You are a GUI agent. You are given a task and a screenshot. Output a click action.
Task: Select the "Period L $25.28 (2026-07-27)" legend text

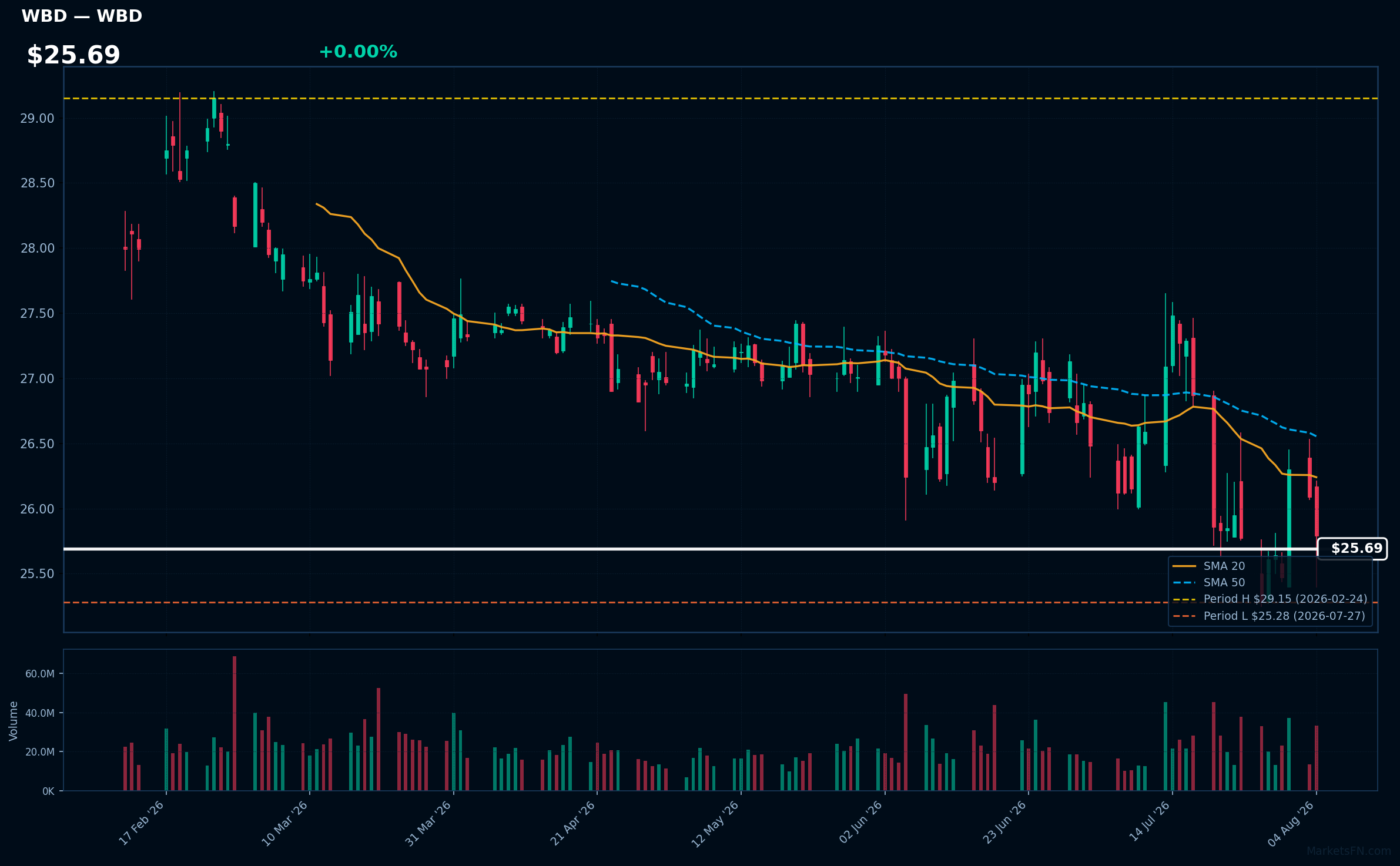[1284, 616]
